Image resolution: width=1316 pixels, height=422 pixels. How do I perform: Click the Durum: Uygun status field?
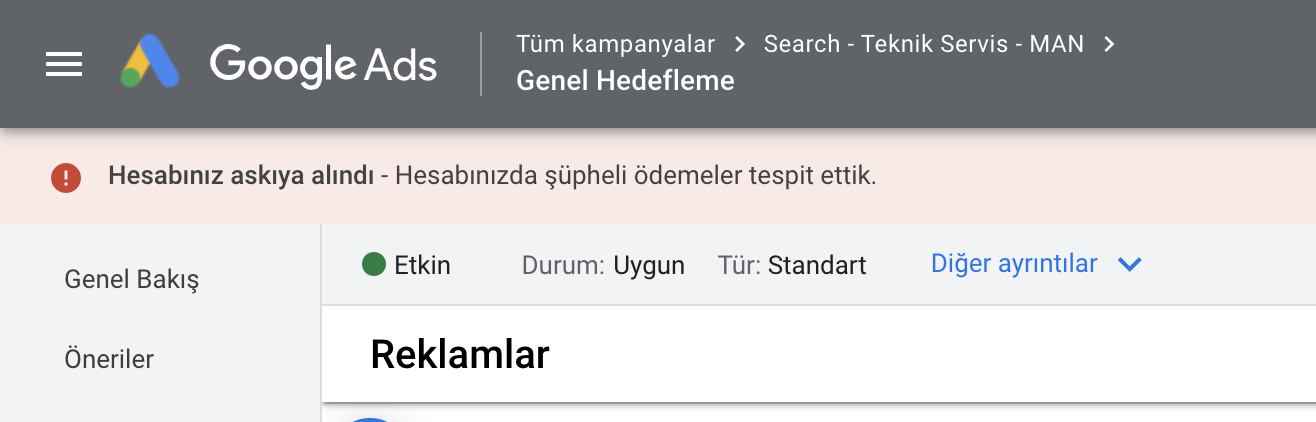(x=603, y=265)
